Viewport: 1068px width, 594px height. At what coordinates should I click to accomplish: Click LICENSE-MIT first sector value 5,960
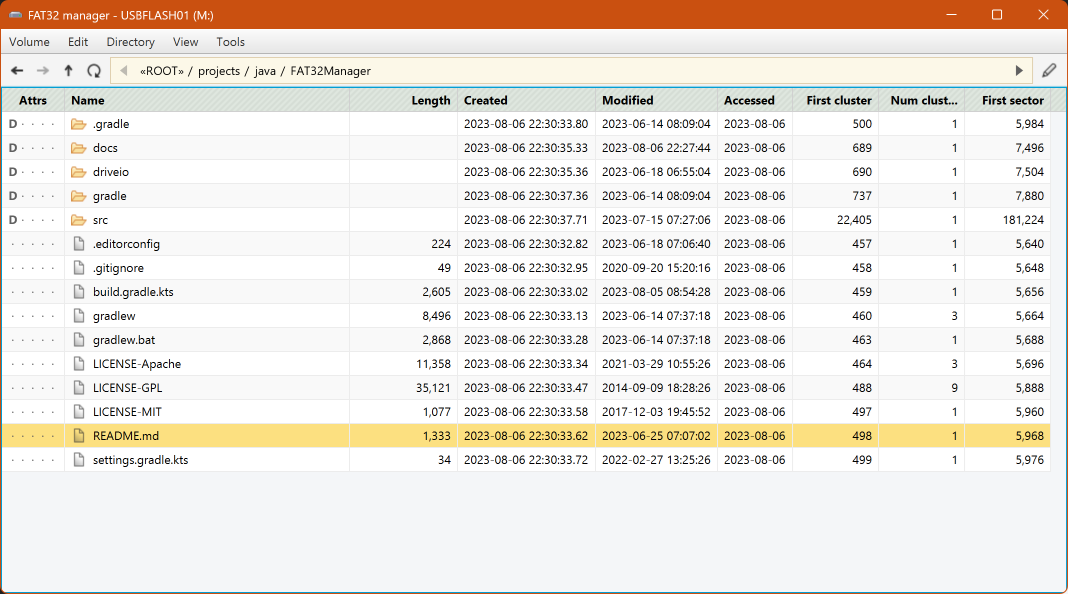pyautogui.click(x=1029, y=411)
